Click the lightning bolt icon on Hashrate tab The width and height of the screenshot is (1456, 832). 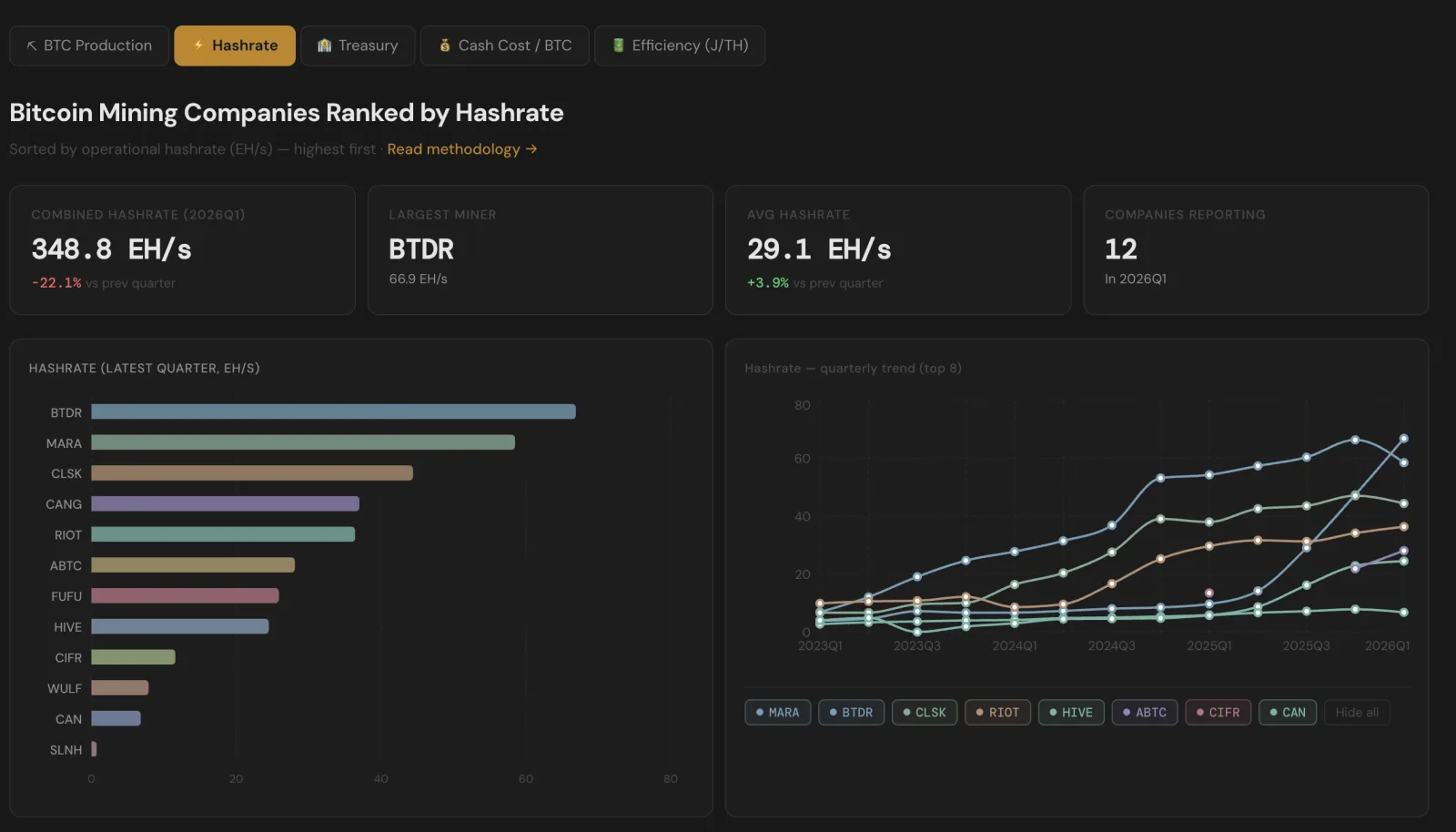coord(198,46)
